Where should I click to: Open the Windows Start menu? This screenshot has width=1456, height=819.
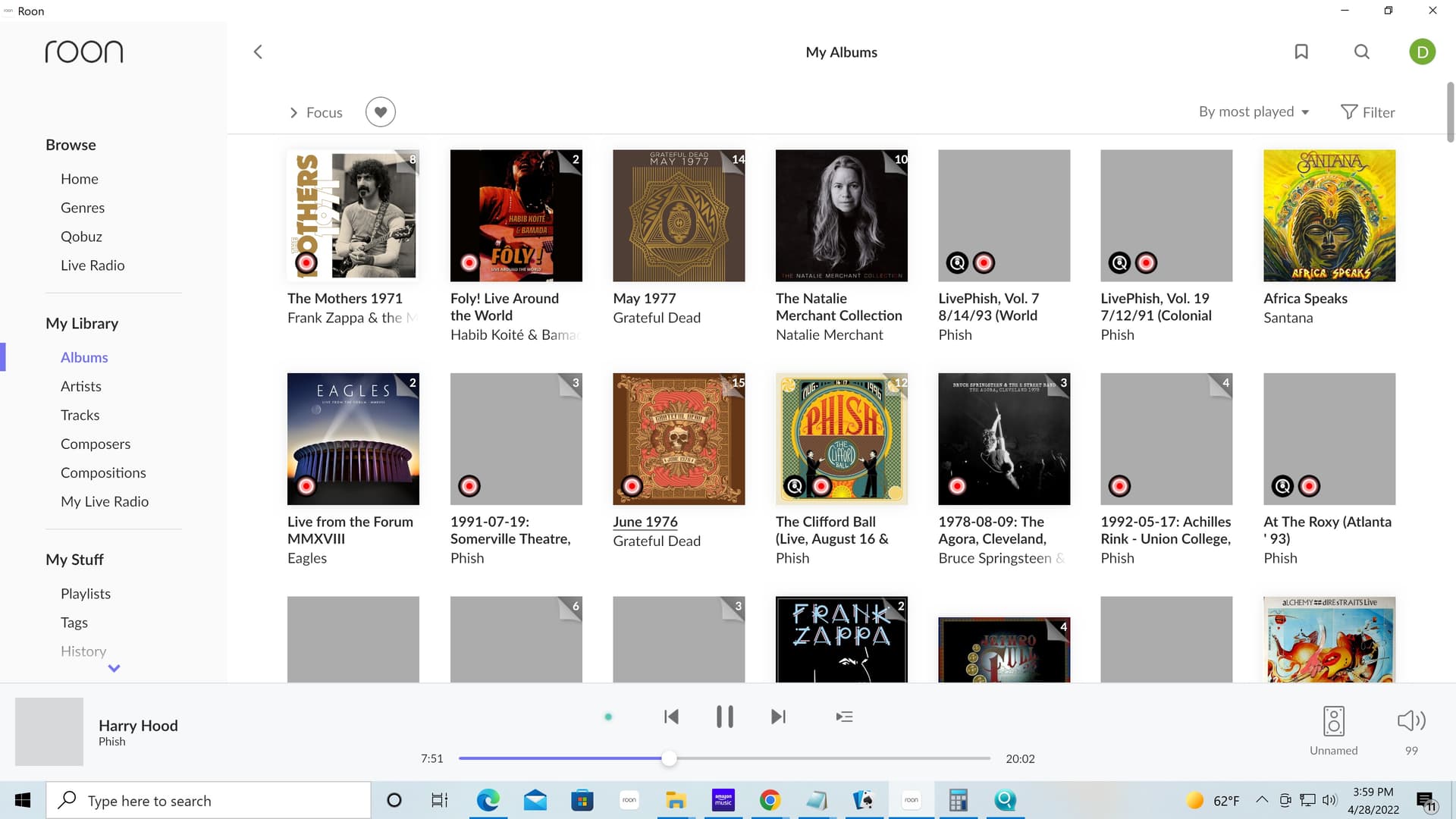(23, 800)
